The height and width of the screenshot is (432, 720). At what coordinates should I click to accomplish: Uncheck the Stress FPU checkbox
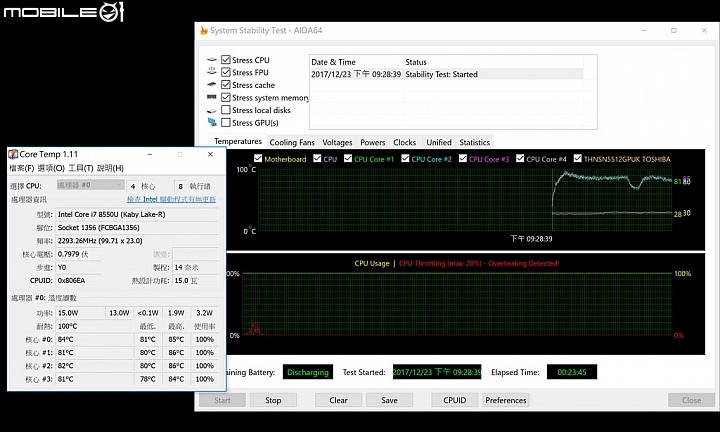click(225, 72)
